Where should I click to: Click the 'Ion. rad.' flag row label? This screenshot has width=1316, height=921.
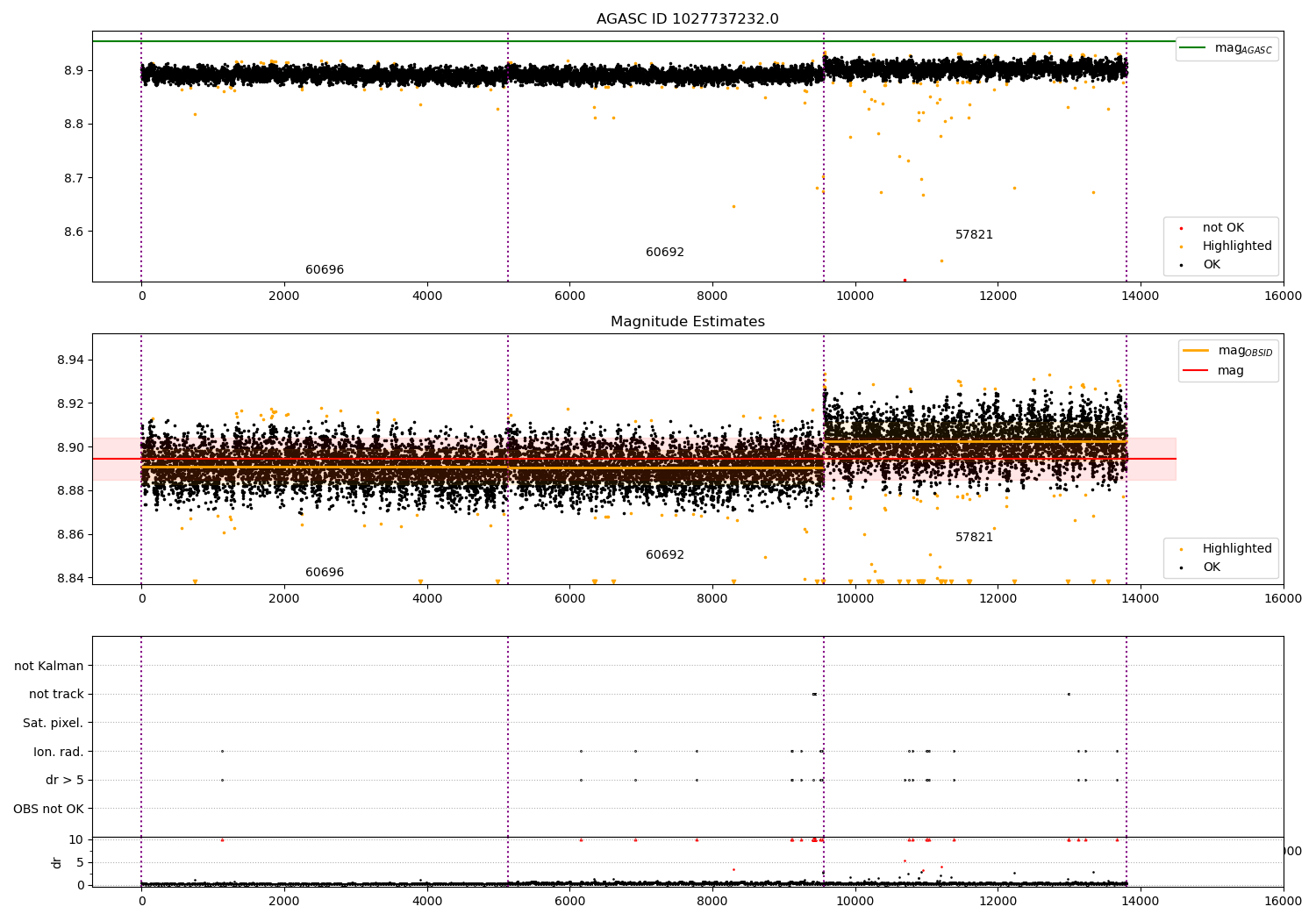click(x=59, y=752)
